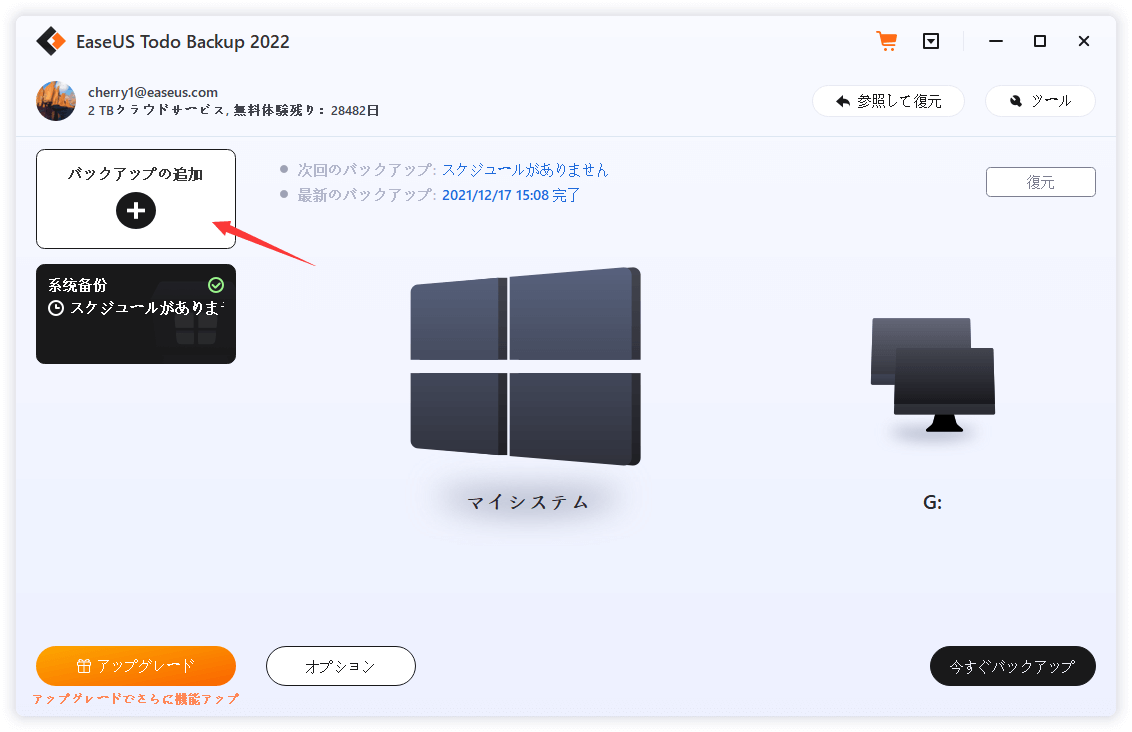Image resolution: width=1132 pixels, height=732 pixels.
Task: Open 参照して復元 browse to recover
Action: coord(888,101)
